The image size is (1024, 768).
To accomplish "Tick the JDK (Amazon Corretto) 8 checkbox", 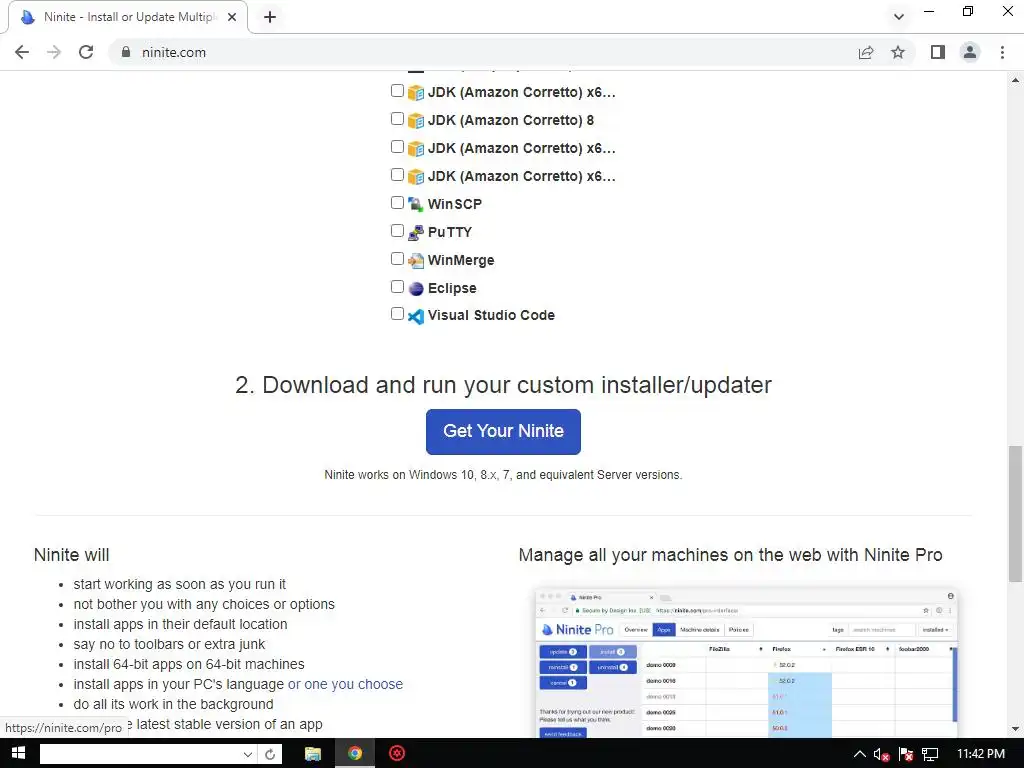I will 397,118.
